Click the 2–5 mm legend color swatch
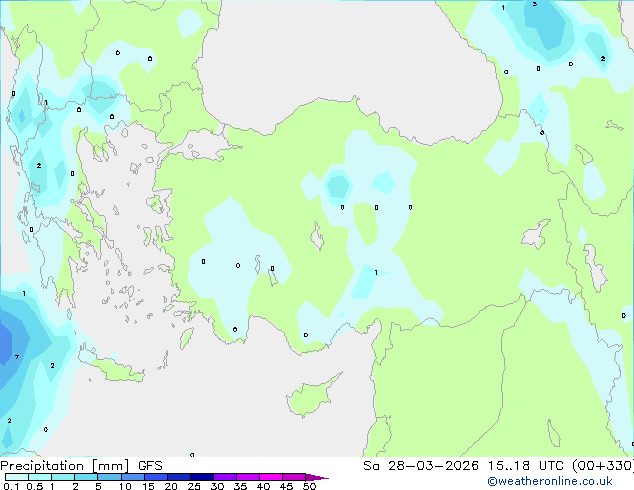Viewport: 634px width, 490px height. (x=86, y=477)
